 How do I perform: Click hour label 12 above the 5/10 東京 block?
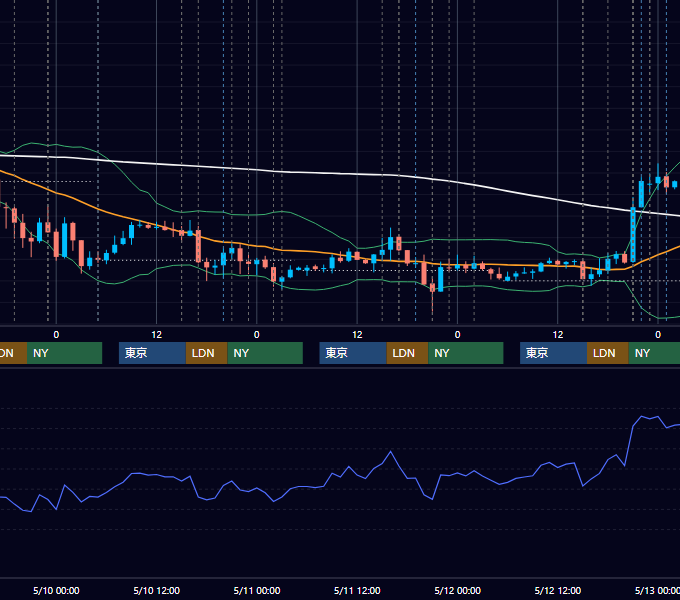click(157, 334)
